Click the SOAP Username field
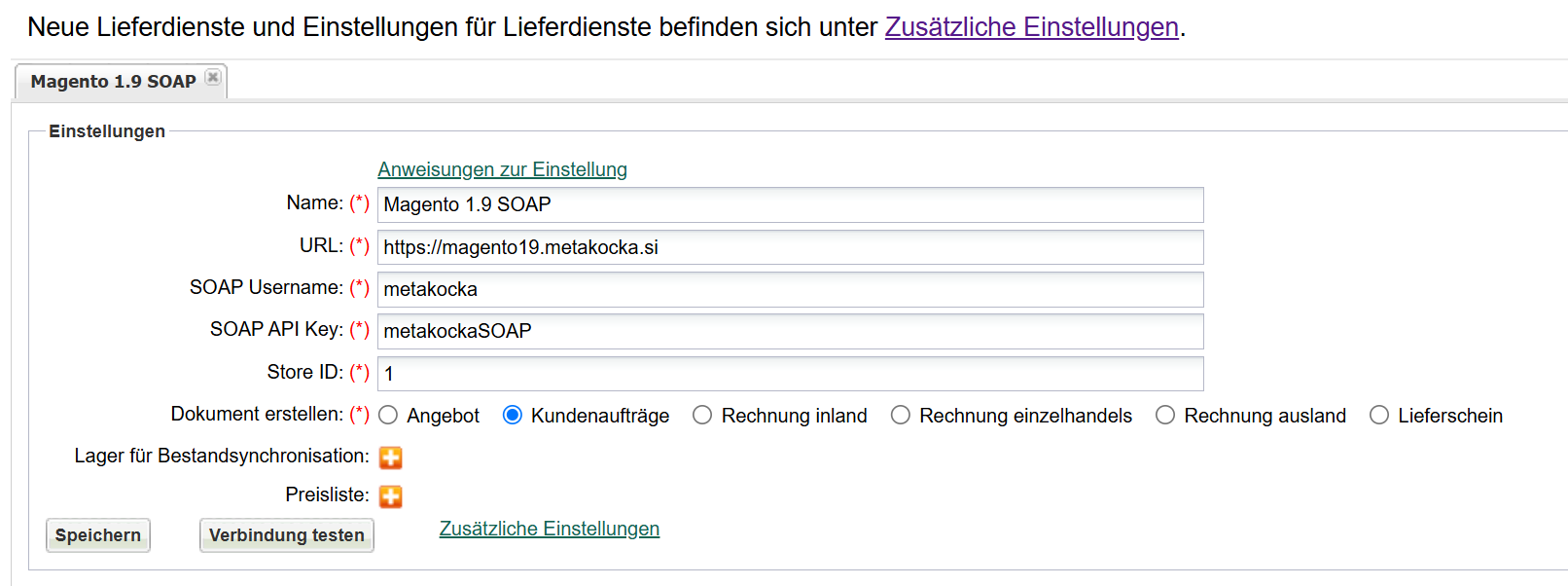The image size is (1568, 586). pos(791,289)
